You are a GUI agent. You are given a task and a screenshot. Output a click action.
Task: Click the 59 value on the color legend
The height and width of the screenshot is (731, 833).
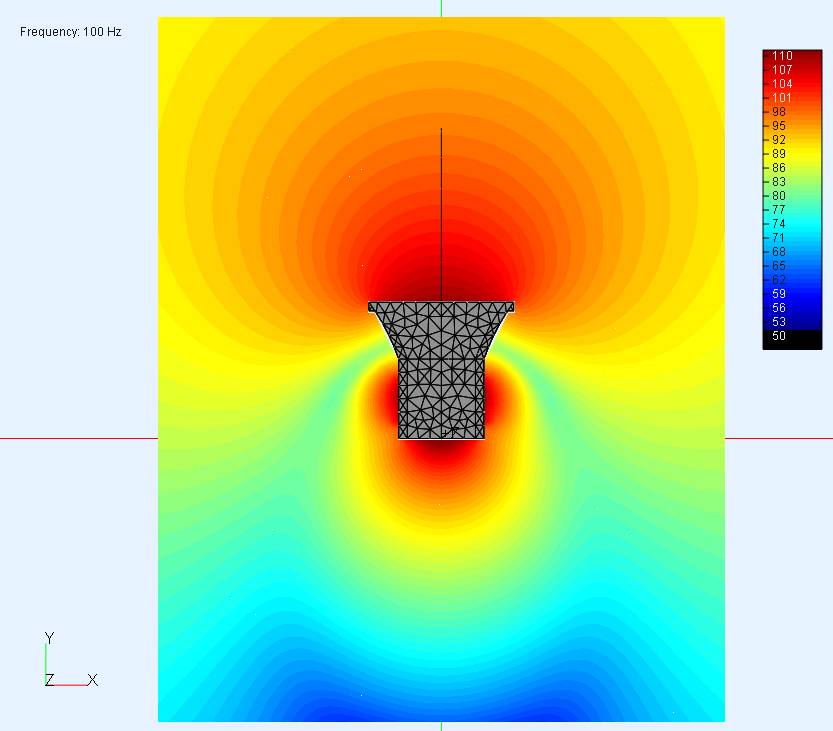point(779,294)
